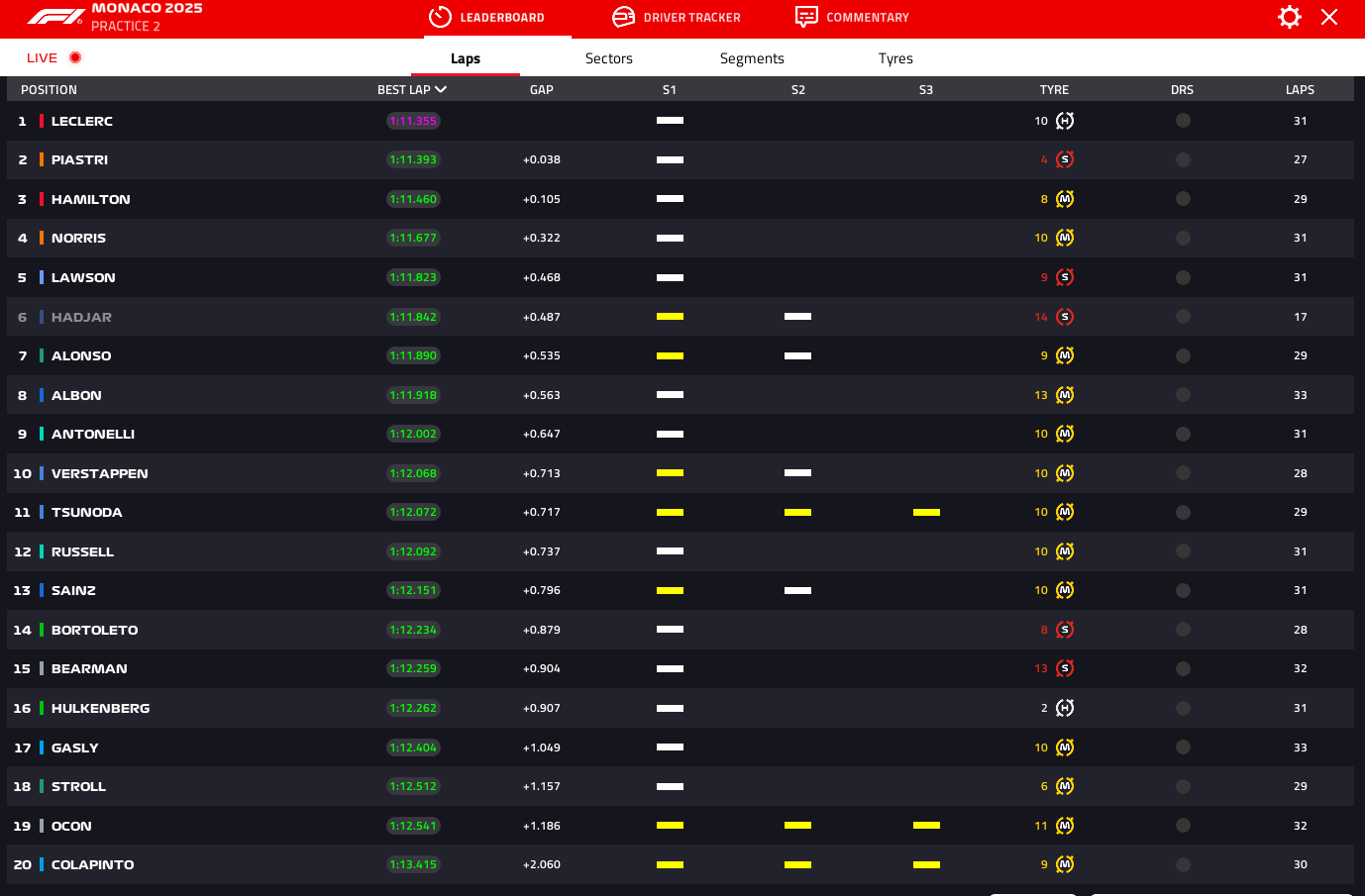Viewport: 1365px width, 896px height.
Task: Click Hulkenberg's hard tyre icon
Action: (1065, 708)
